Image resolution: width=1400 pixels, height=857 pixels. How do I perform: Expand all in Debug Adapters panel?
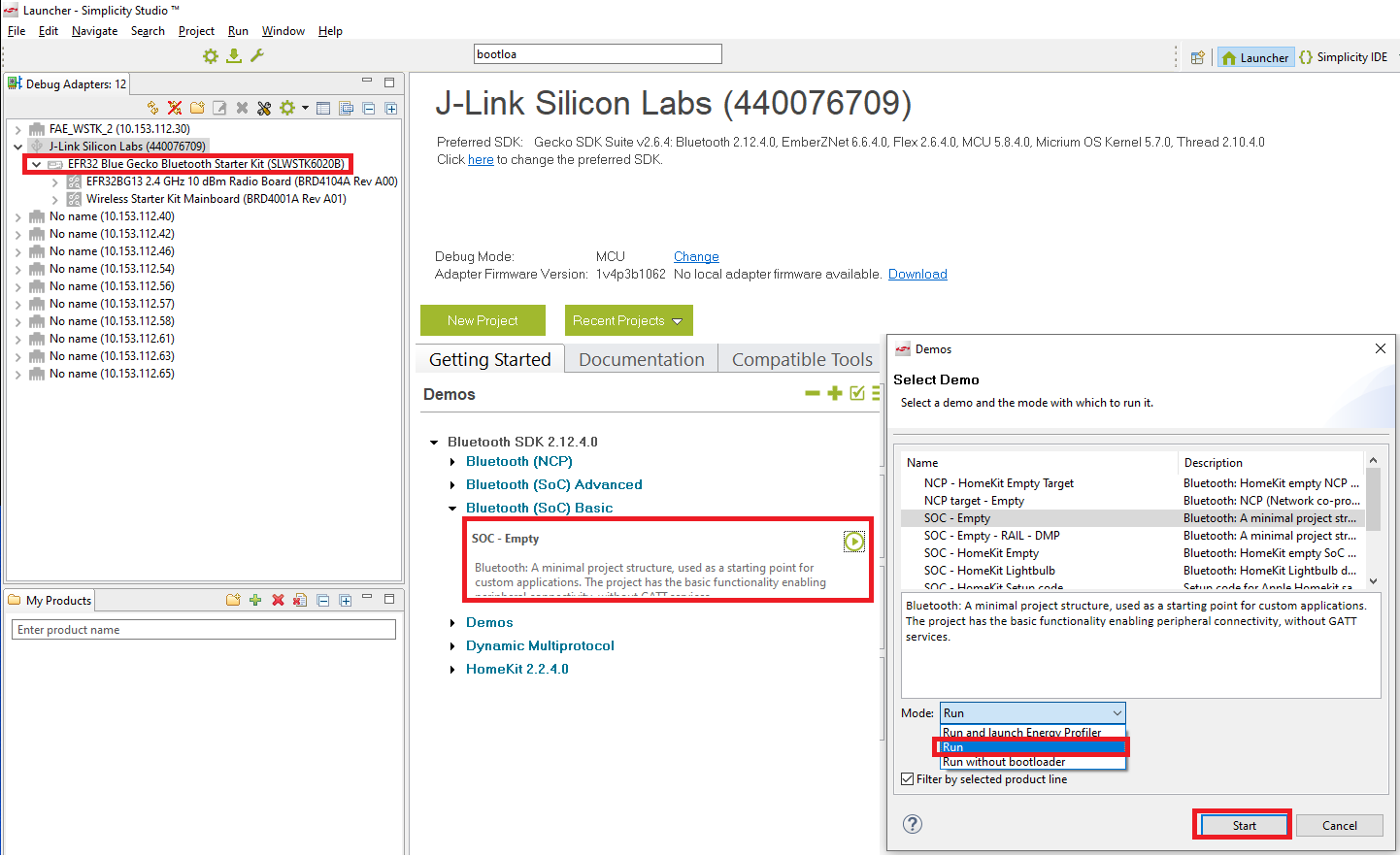click(x=391, y=108)
